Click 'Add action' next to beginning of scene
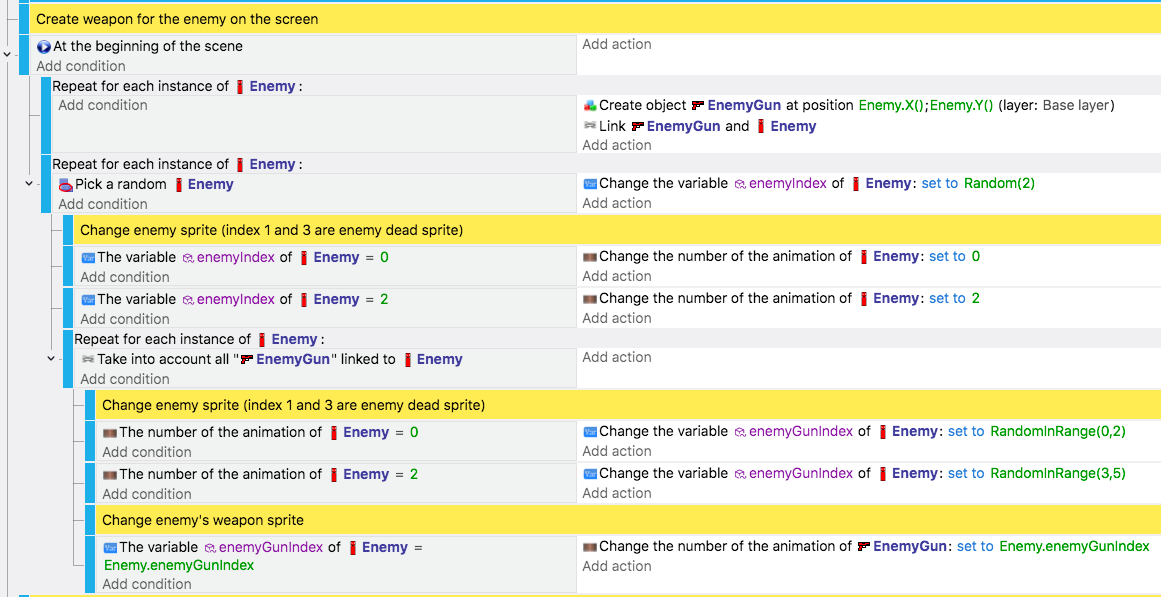1161x597 pixels. pos(617,44)
